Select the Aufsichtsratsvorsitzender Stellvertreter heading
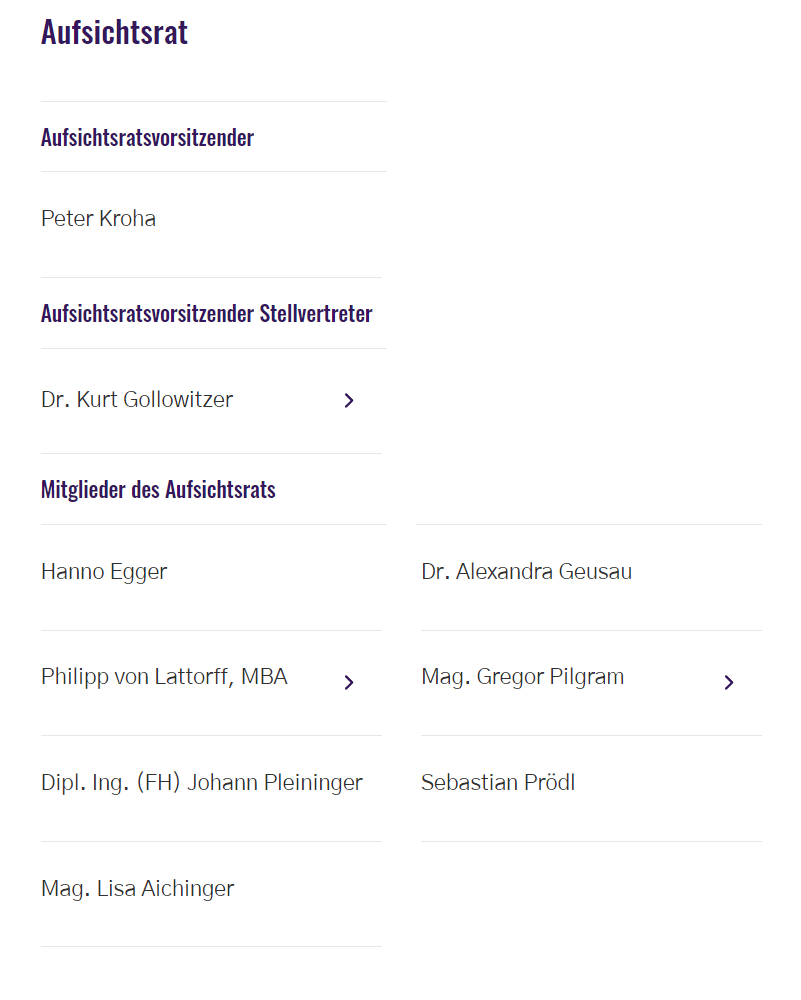Screen dimensions: 801x1000 (x=207, y=313)
